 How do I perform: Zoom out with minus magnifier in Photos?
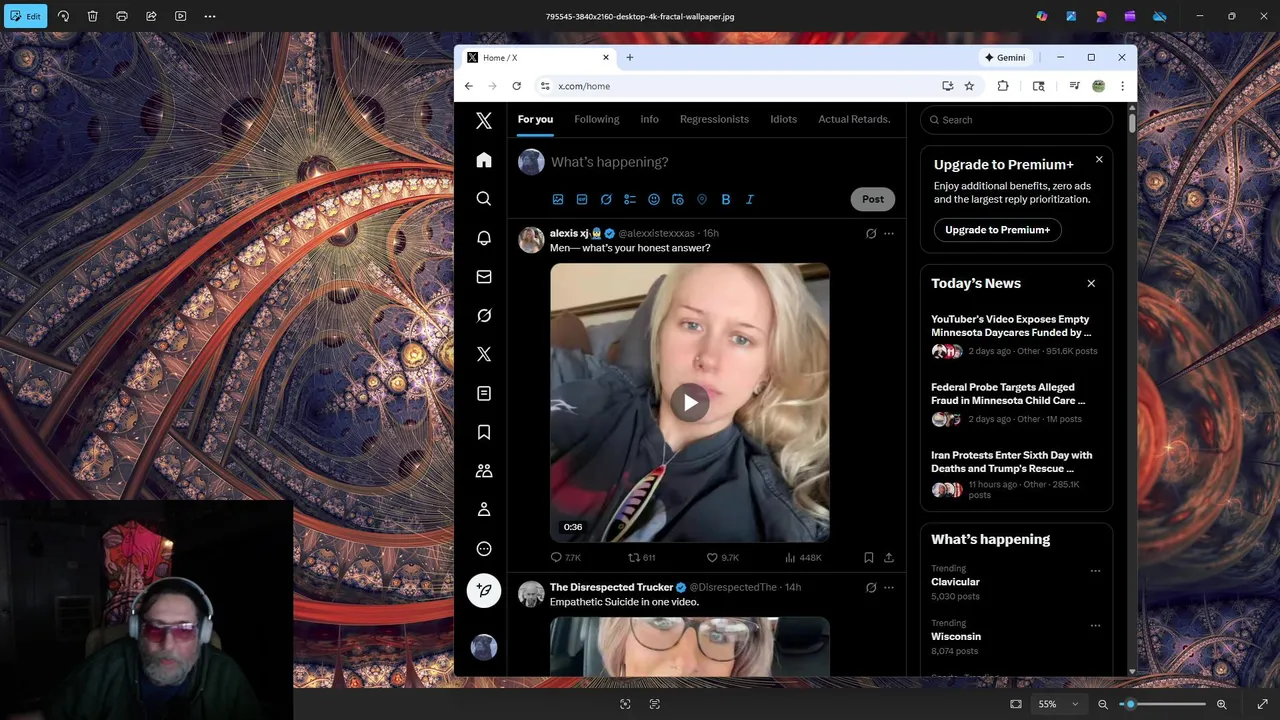[1103, 704]
